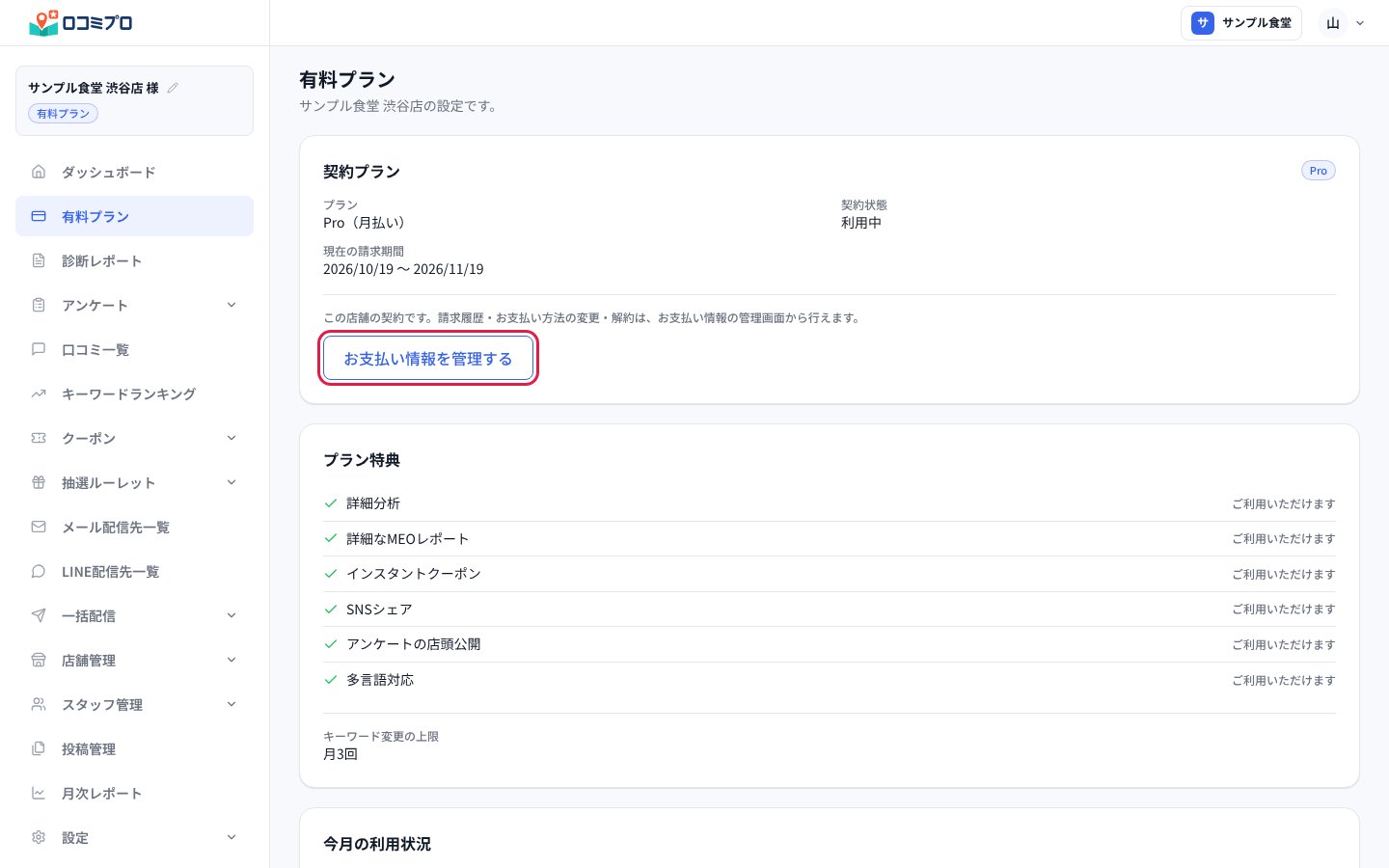The height and width of the screenshot is (868, 1389).
Task: Expand the クーポン submenu chevron
Action: click(x=231, y=438)
